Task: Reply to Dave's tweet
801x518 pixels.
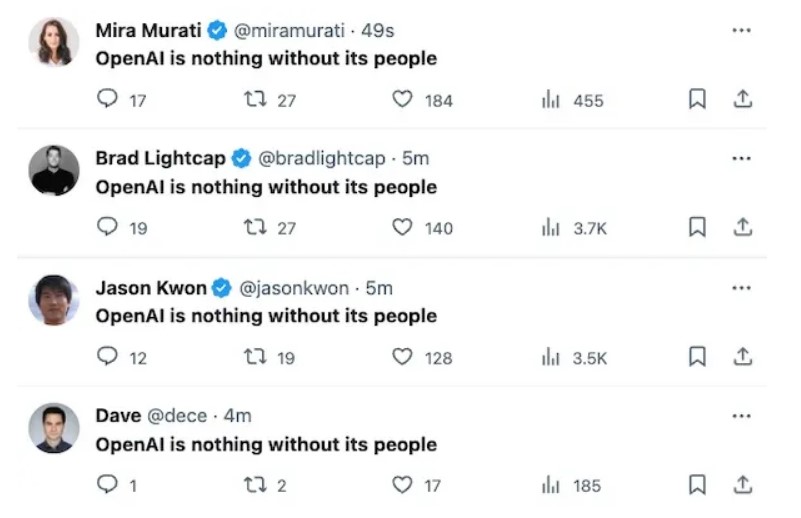Action: [x=108, y=485]
